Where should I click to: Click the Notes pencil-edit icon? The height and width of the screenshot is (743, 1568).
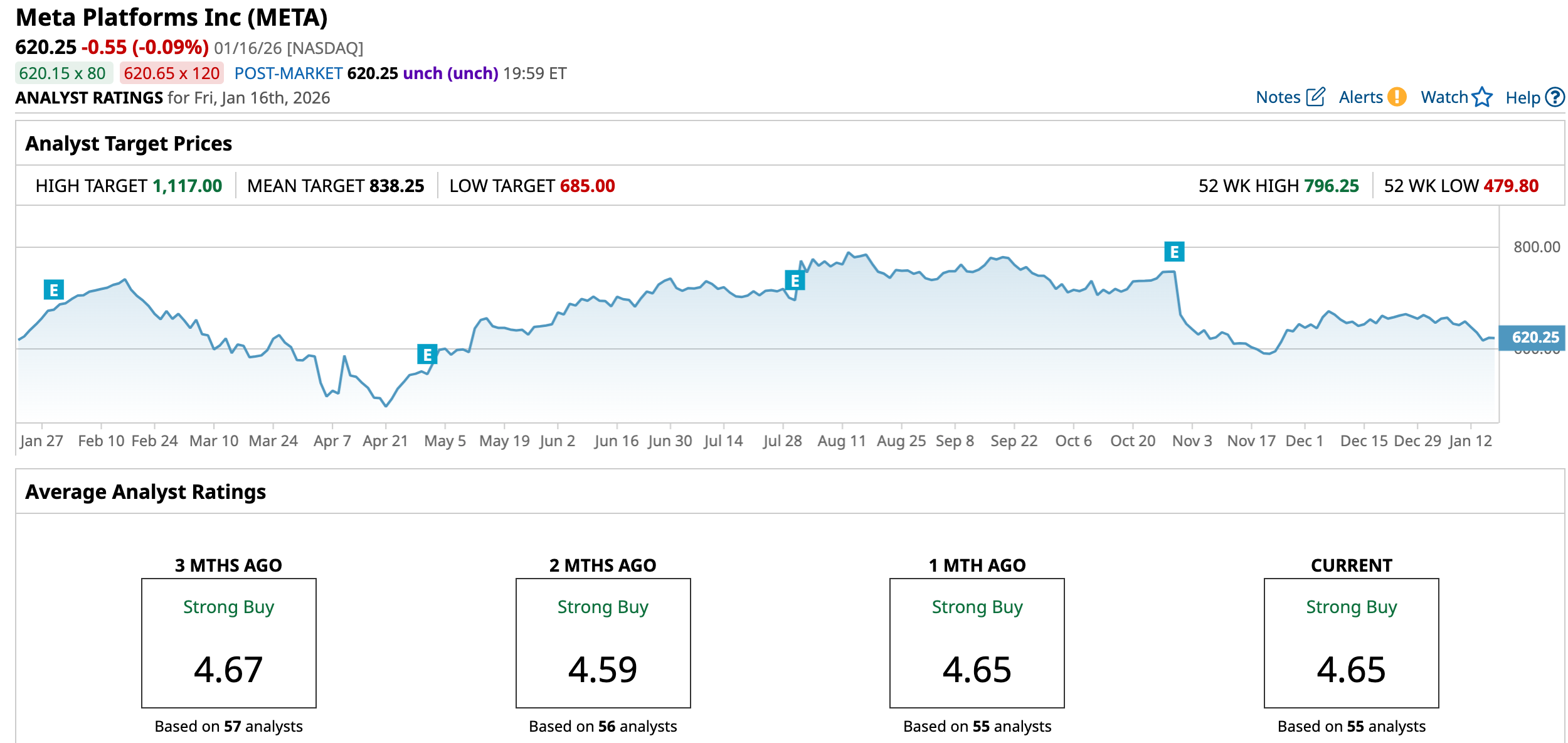tap(1315, 97)
